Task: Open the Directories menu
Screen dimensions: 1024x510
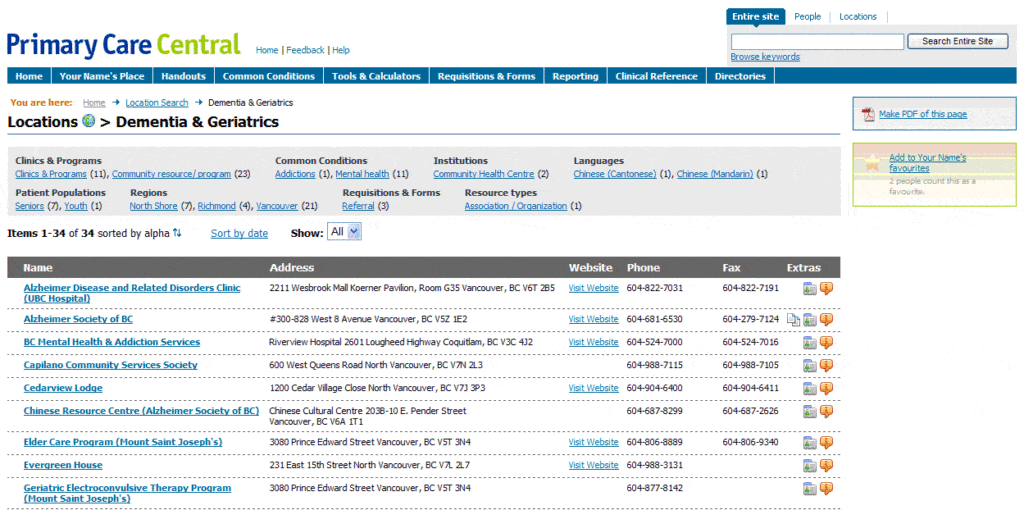Action: point(740,76)
